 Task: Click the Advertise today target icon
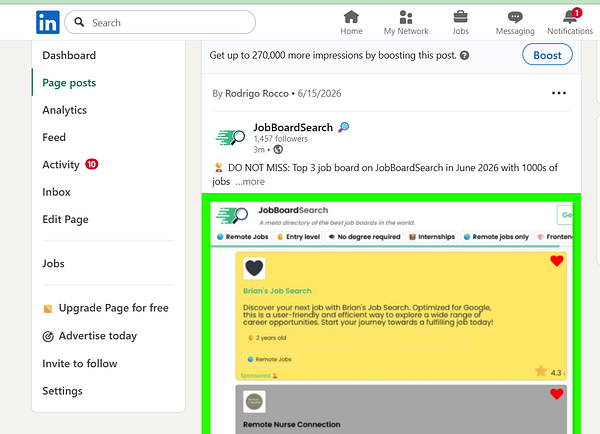(48, 336)
